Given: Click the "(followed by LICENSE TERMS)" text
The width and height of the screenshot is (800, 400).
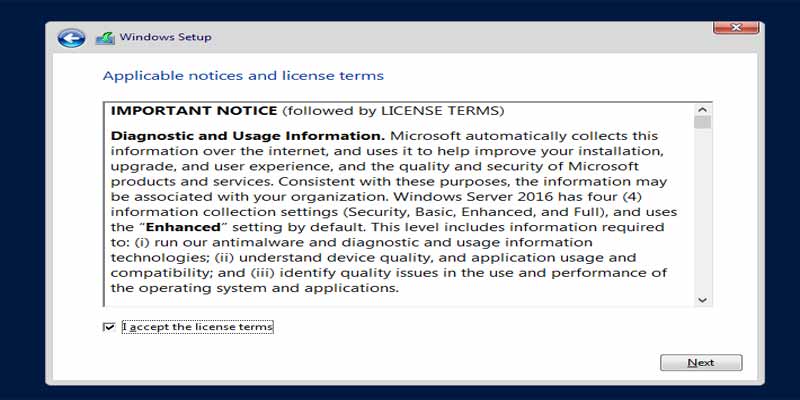Looking at the screenshot, I should click(393, 110).
